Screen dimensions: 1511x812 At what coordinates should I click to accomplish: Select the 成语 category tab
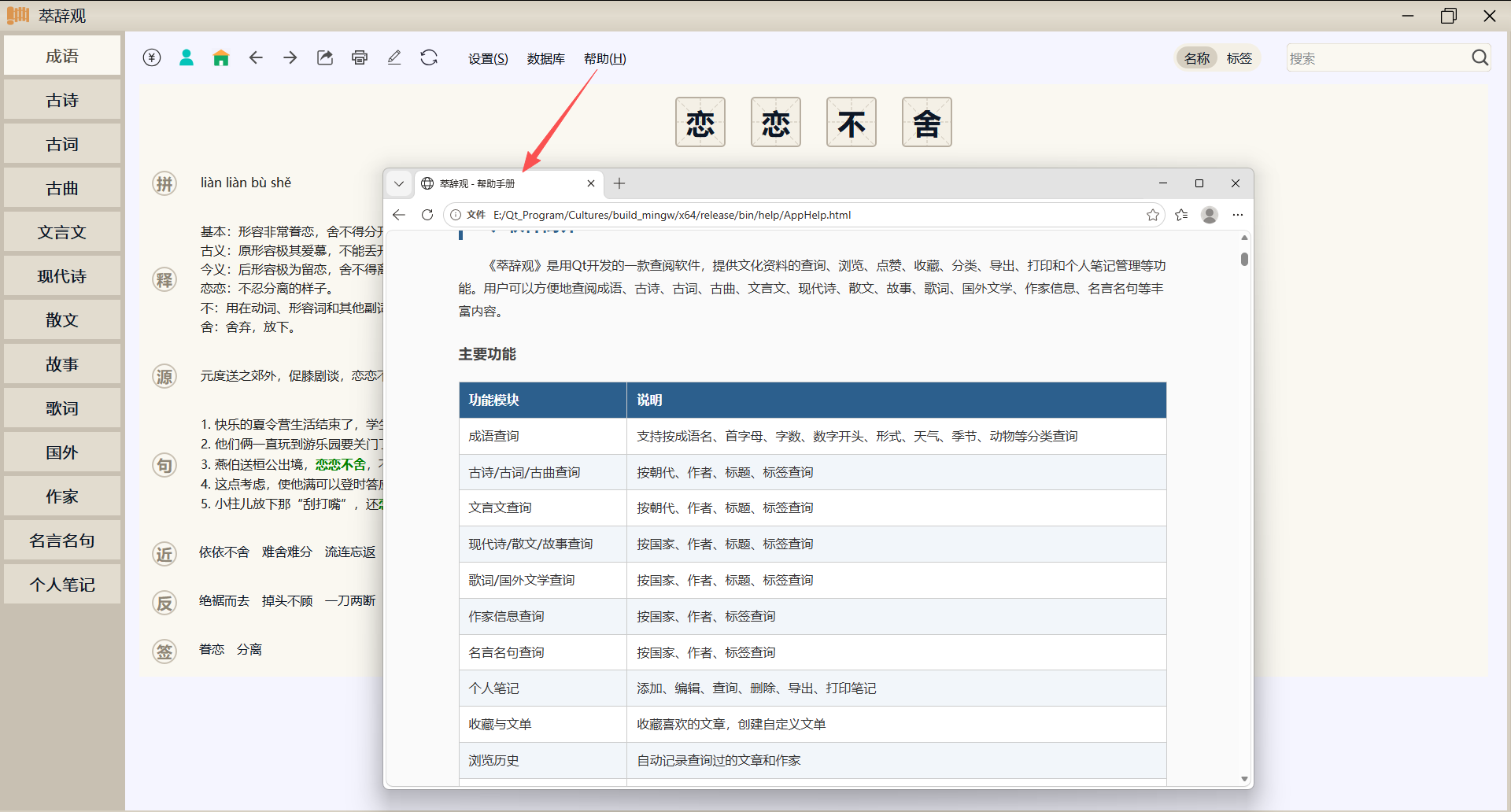point(62,56)
